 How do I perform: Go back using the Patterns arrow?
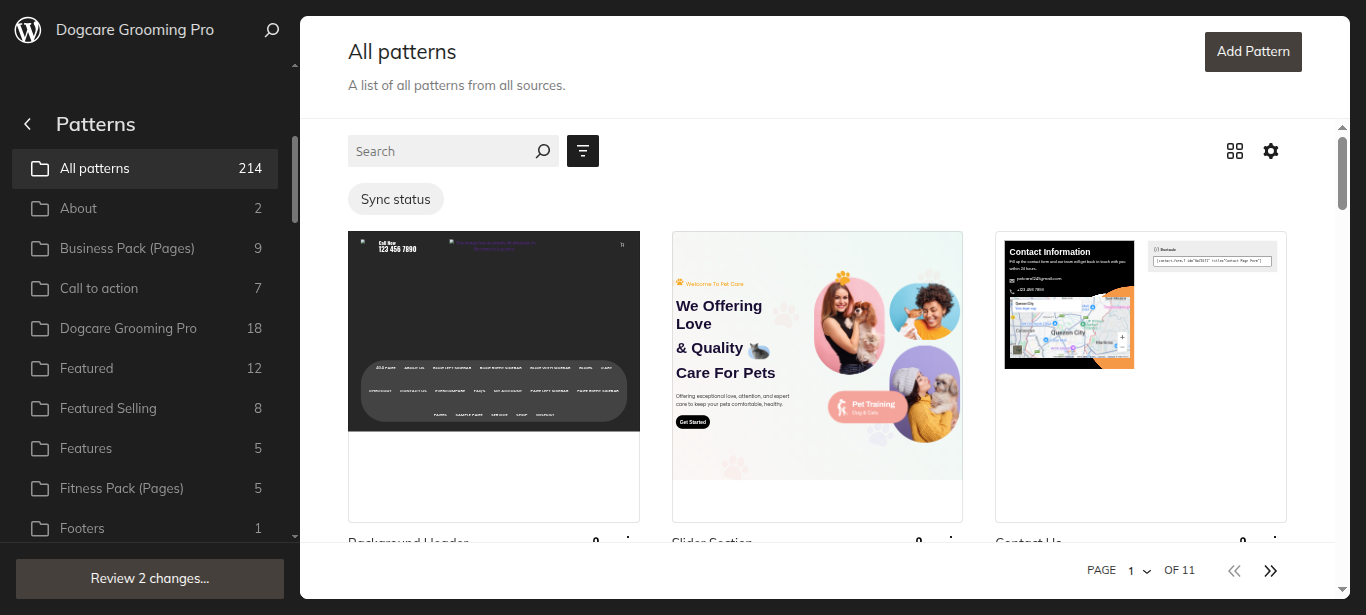pyautogui.click(x=28, y=124)
